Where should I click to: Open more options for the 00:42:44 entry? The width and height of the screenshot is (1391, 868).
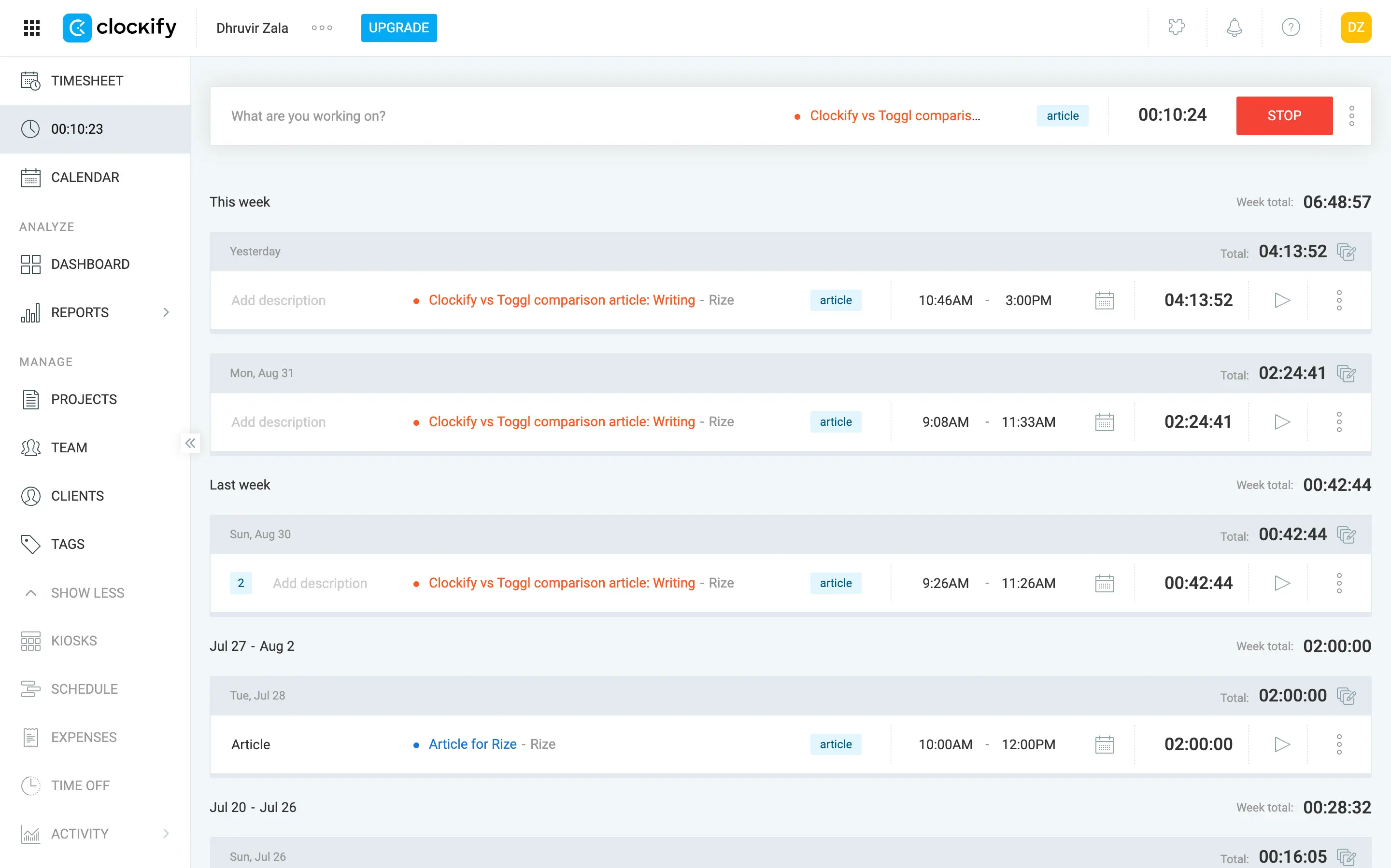coord(1339,583)
